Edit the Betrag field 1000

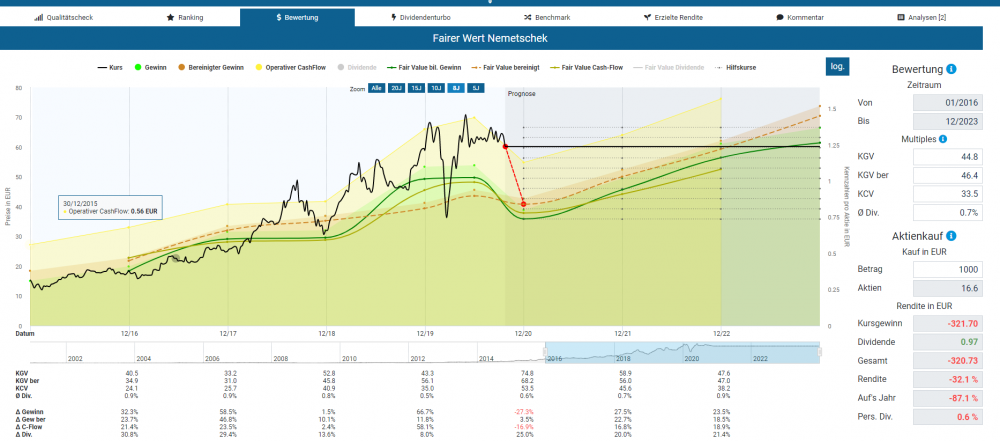click(x=948, y=269)
